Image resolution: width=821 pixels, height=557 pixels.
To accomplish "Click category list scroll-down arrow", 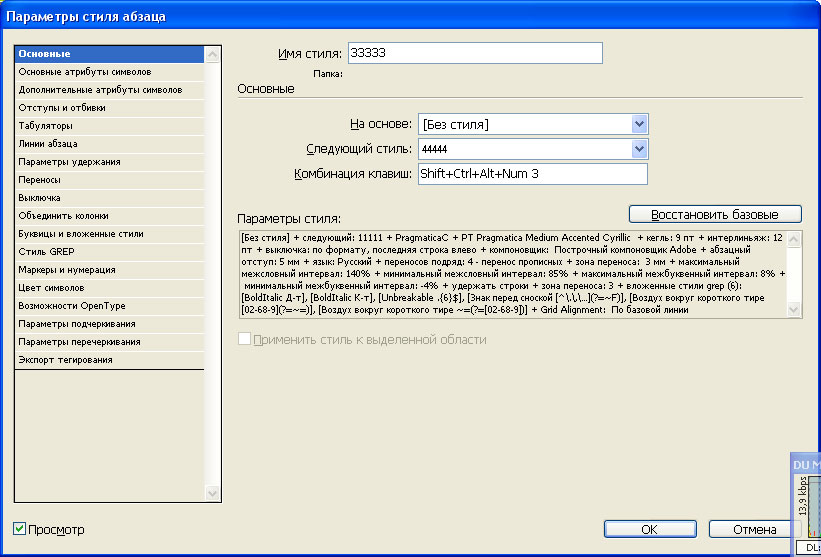I will tap(213, 493).
